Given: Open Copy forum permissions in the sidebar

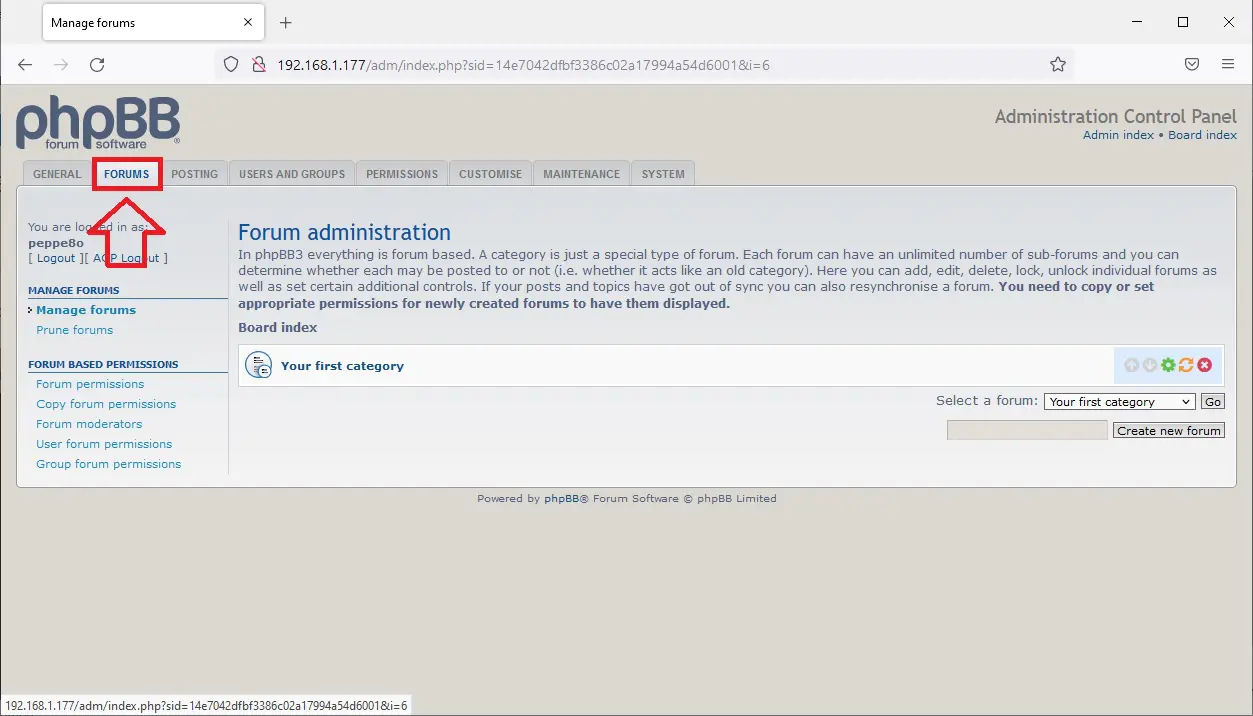Looking at the screenshot, I should click(106, 404).
